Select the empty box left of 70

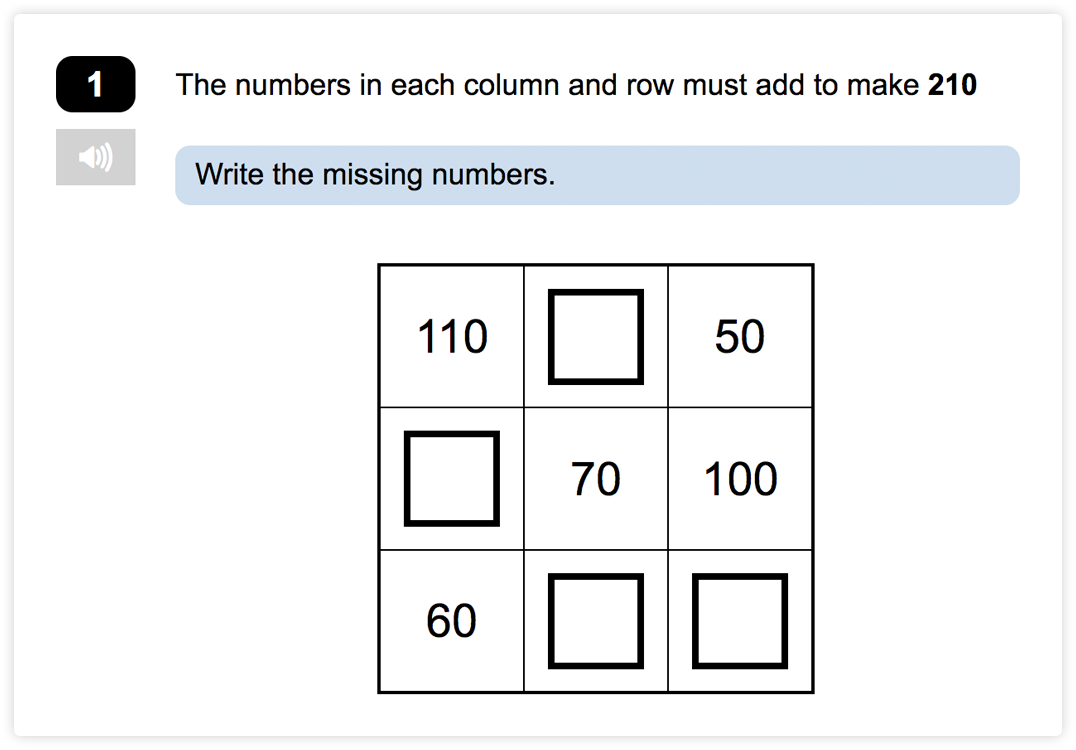(451, 478)
